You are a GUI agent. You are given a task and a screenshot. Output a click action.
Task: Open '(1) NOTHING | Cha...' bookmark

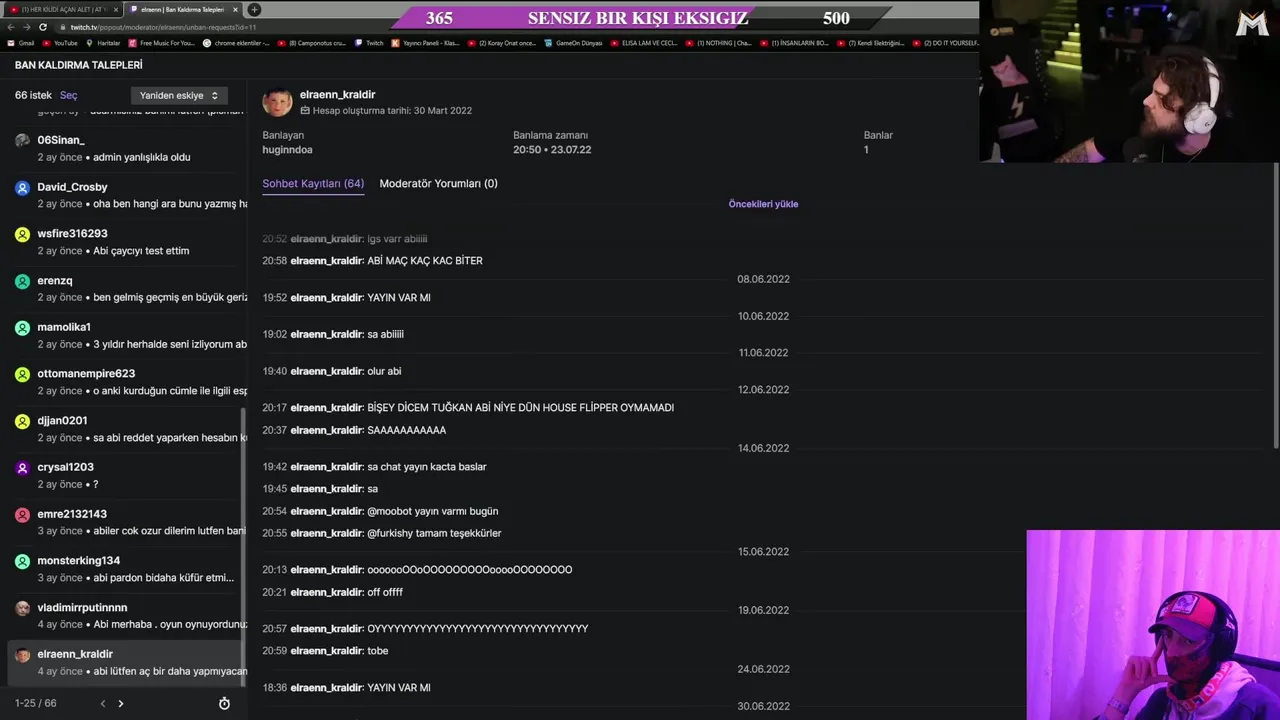coord(718,43)
